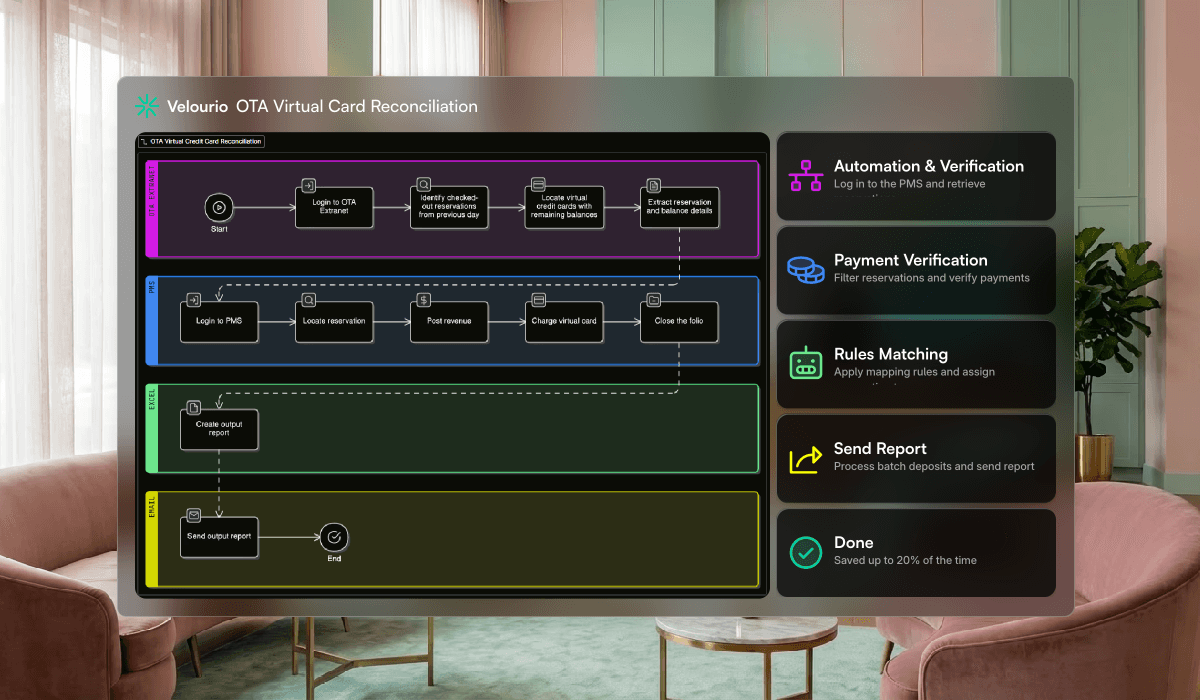Click the robot icon for Rules Matching
1200x700 pixels.
[806, 363]
